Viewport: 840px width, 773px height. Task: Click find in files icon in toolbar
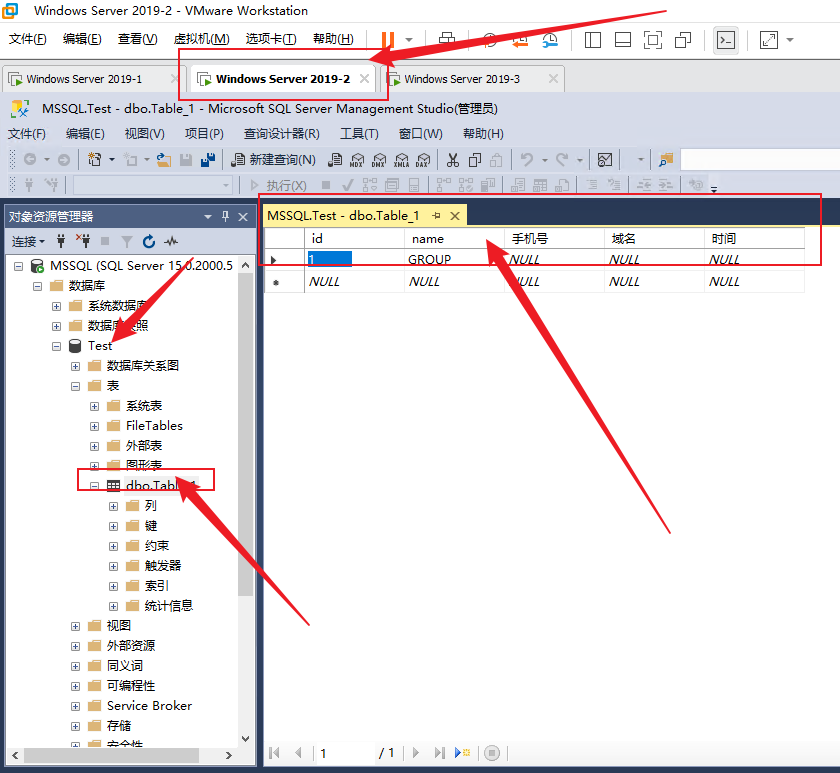(x=666, y=160)
